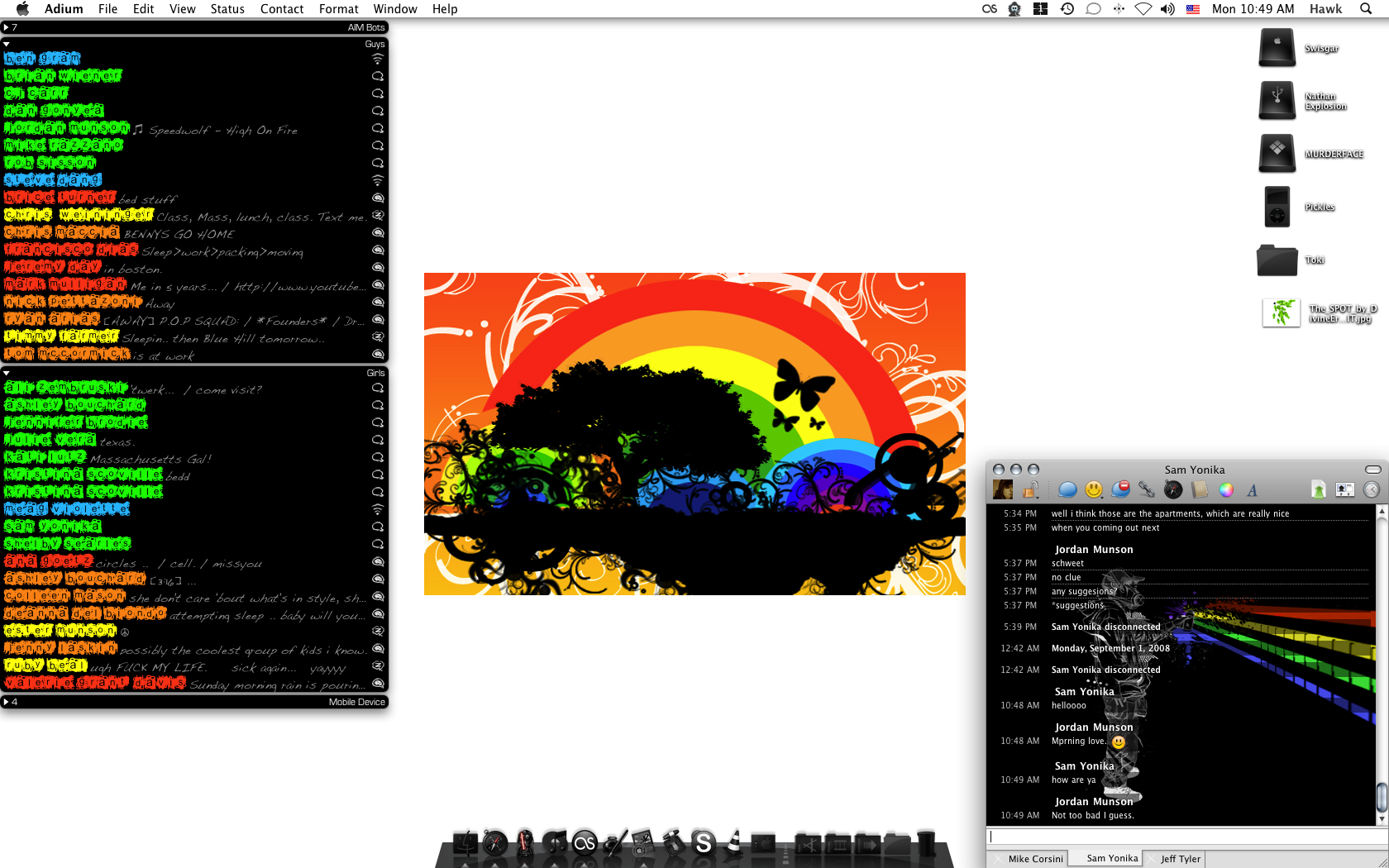Click the clock icon in chat toolbar
Image resolution: width=1389 pixels, height=868 pixels.
coord(1372,489)
